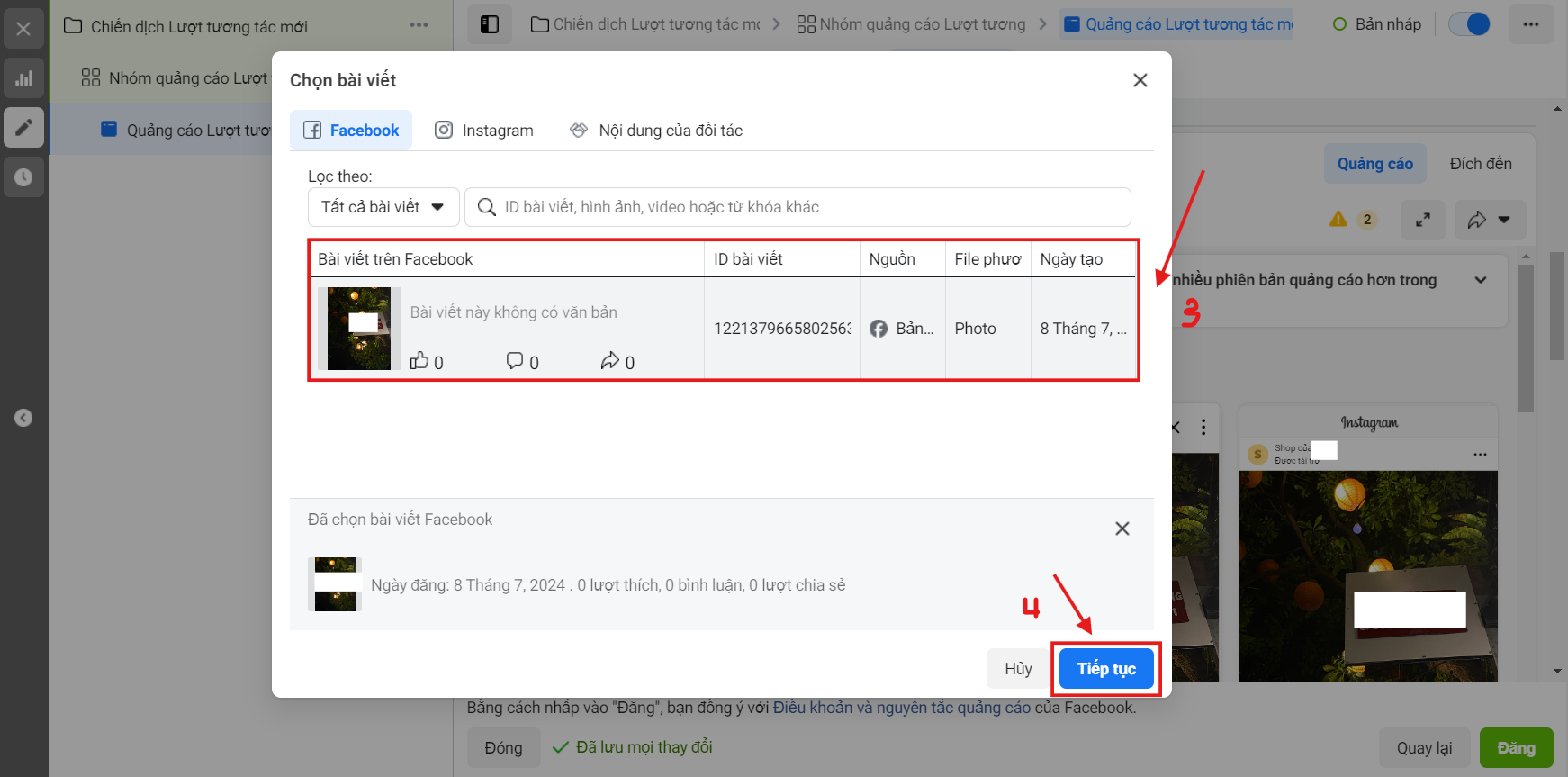
Task: Click the text Bài viết này không có văn bản
Action: 514,312
